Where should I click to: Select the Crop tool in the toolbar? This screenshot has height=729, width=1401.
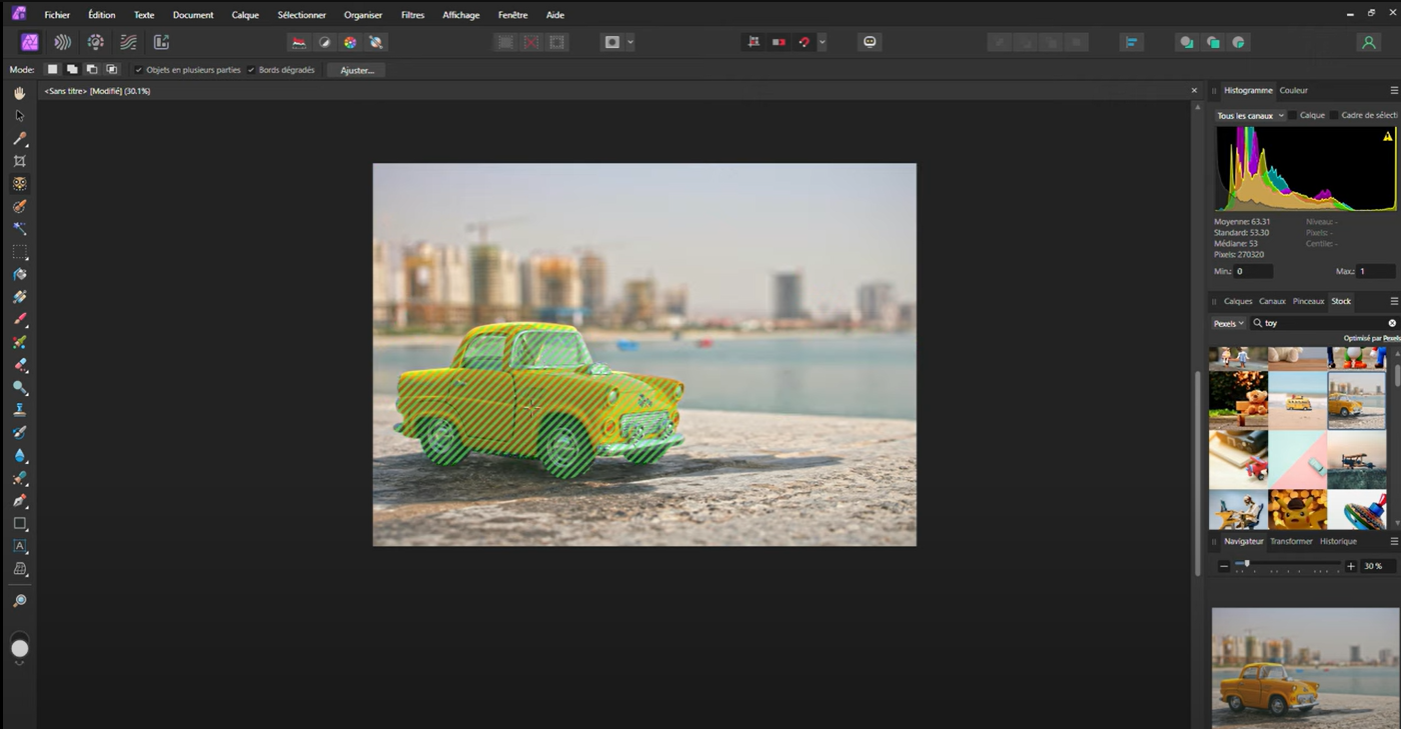19,161
